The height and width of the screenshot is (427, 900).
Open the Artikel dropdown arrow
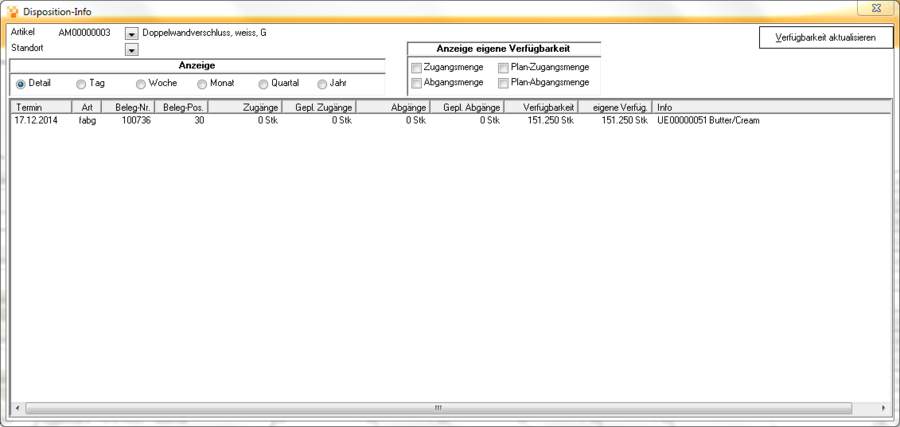(132, 34)
